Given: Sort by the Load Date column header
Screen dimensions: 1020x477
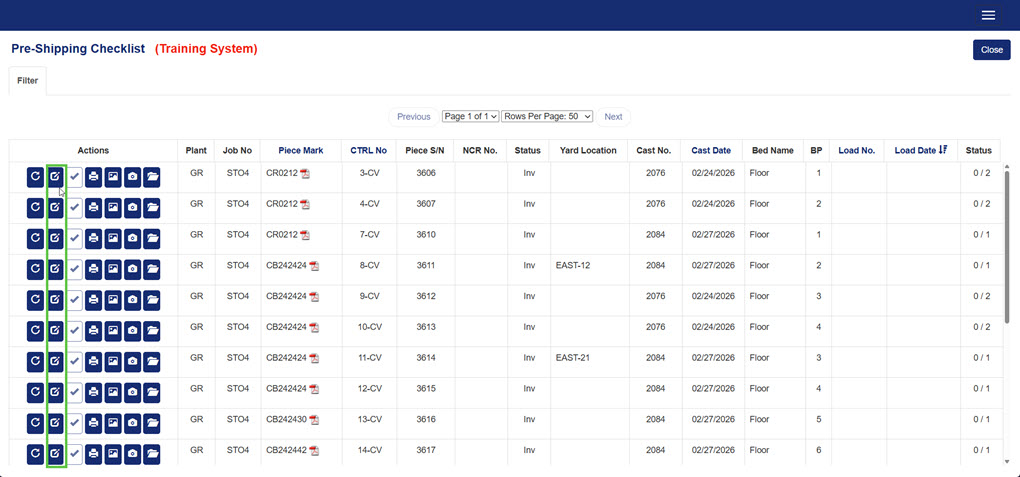Looking at the screenshot, I should [921, 150].
